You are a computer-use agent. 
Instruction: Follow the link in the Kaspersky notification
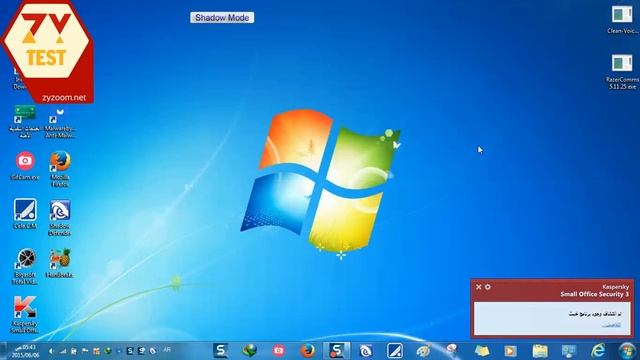pyautogui.click(x=611, y=325)
